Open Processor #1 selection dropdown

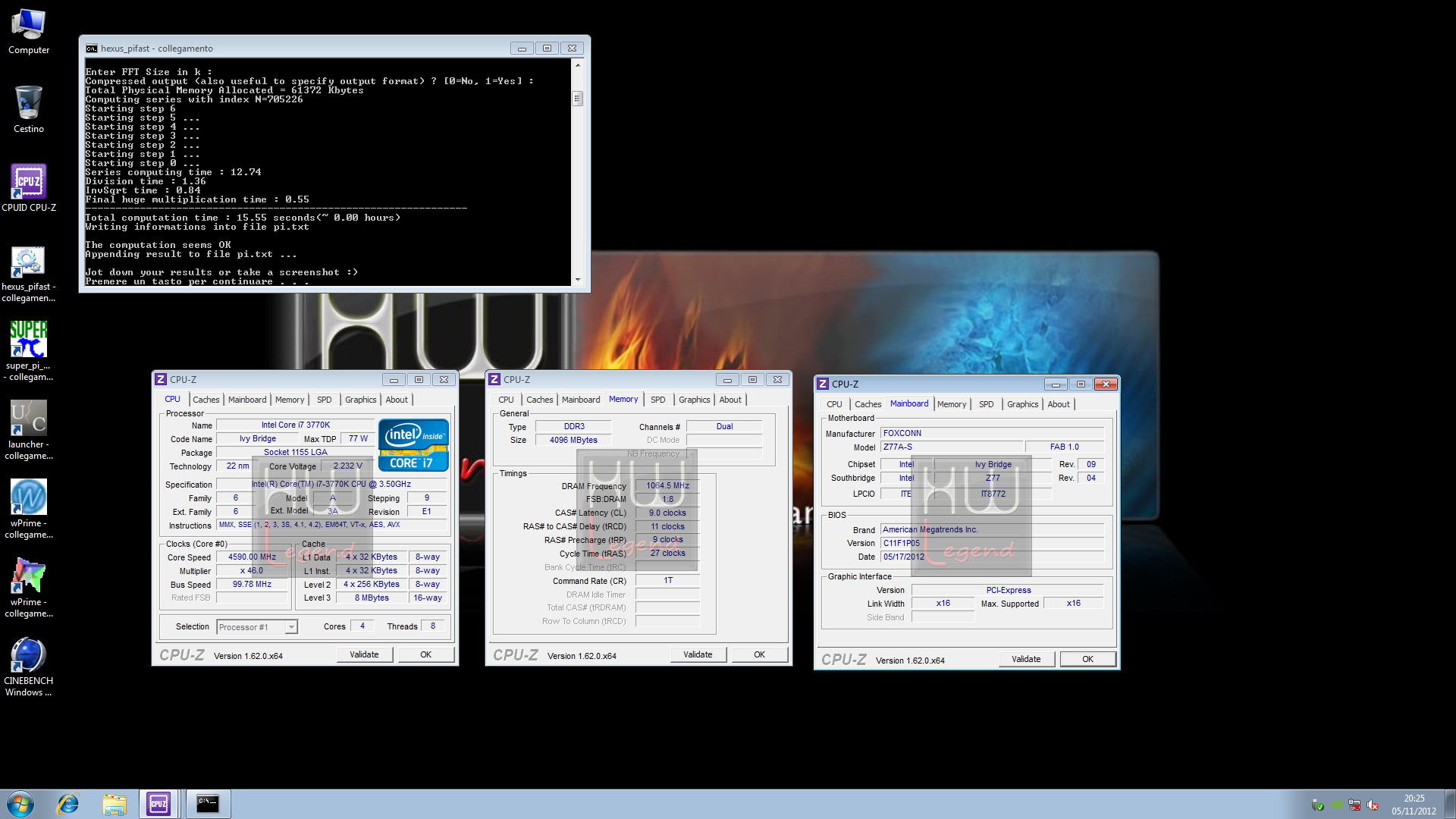click(x=257, y=627)
